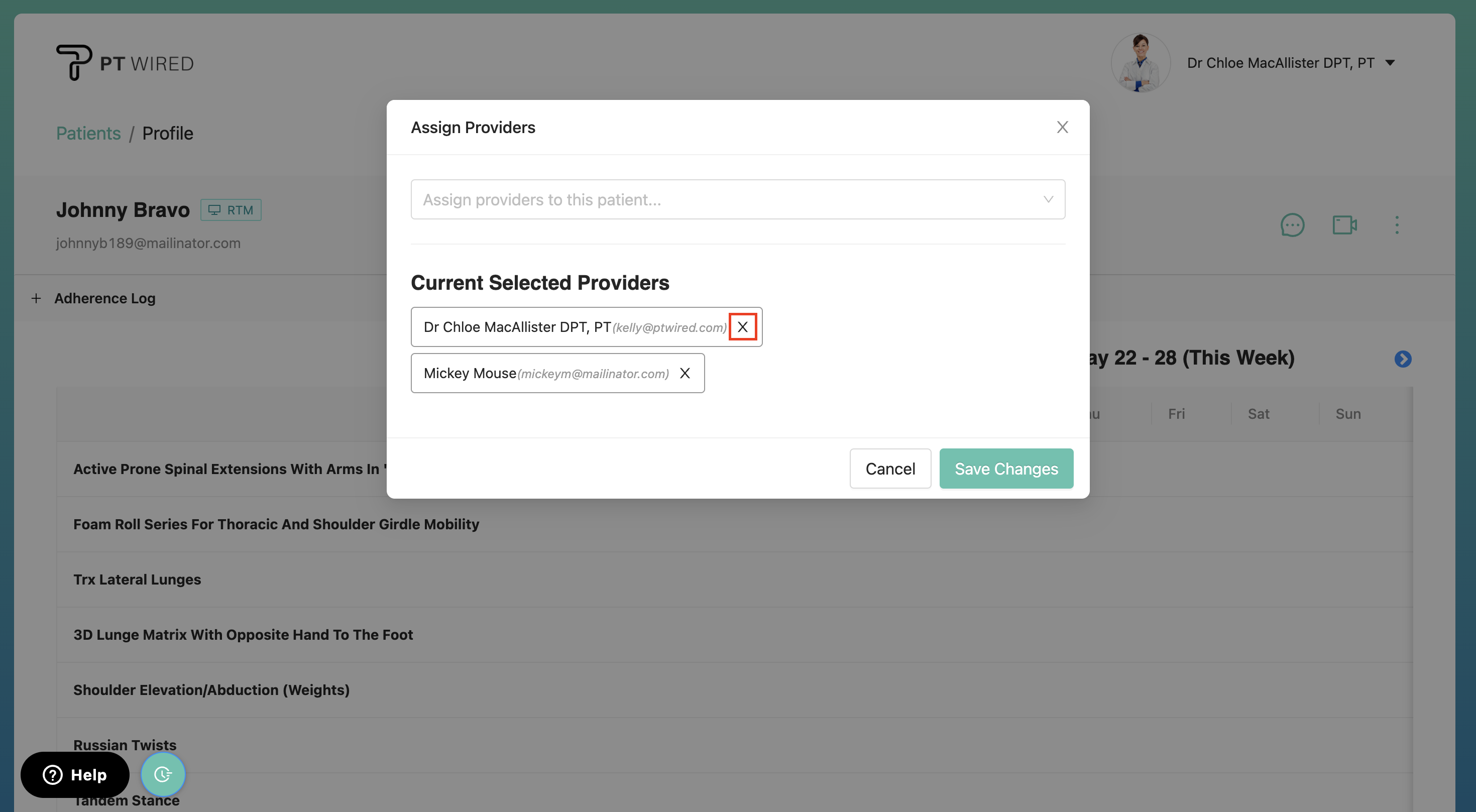This screenshot has width=1476, height=812.
Task: Select the RTM badge on patient name
Action: [x=231, y=210]
